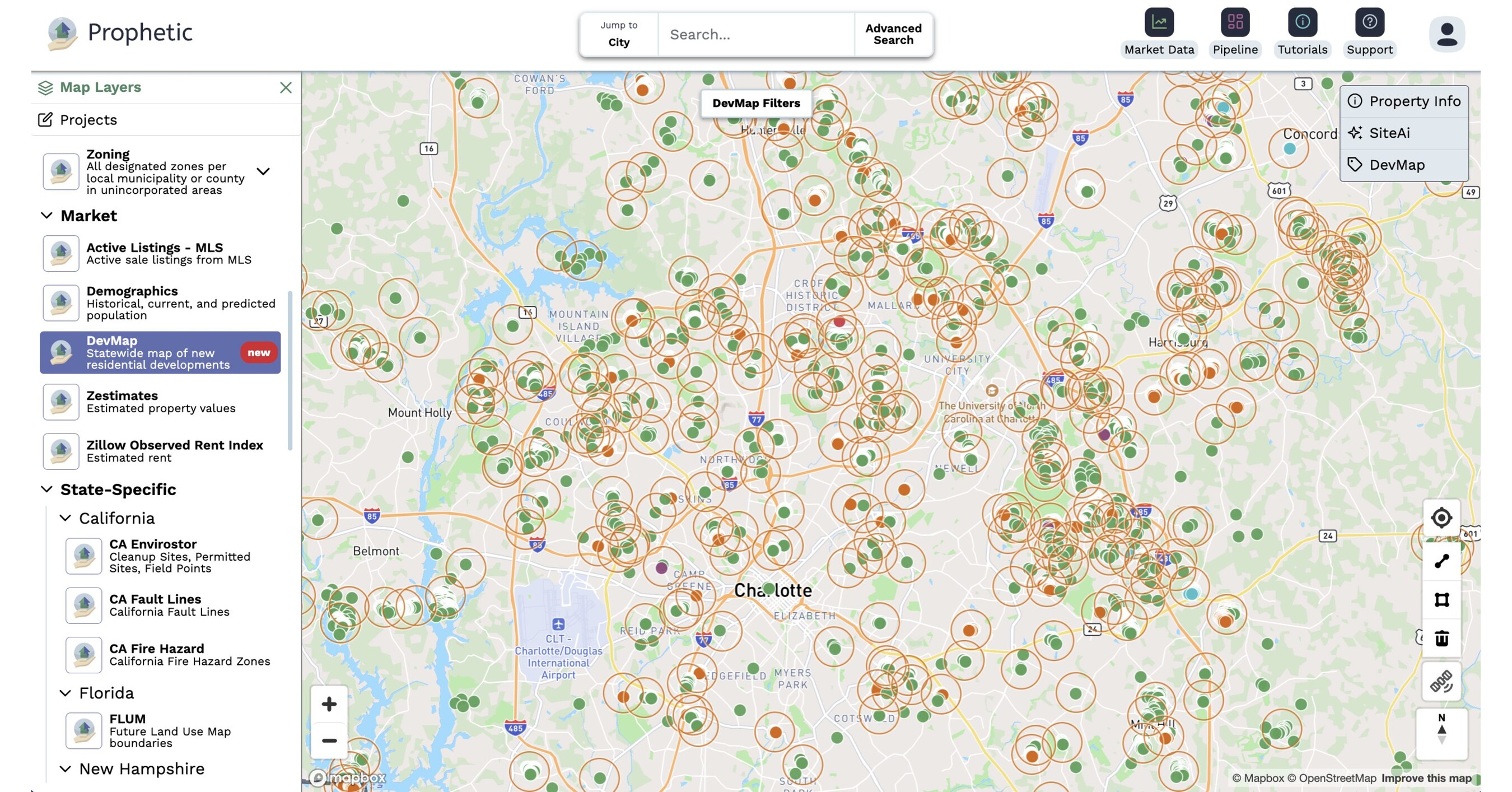
Task: Select the polygon drawing tool
Action: [x=1441, y=599]
